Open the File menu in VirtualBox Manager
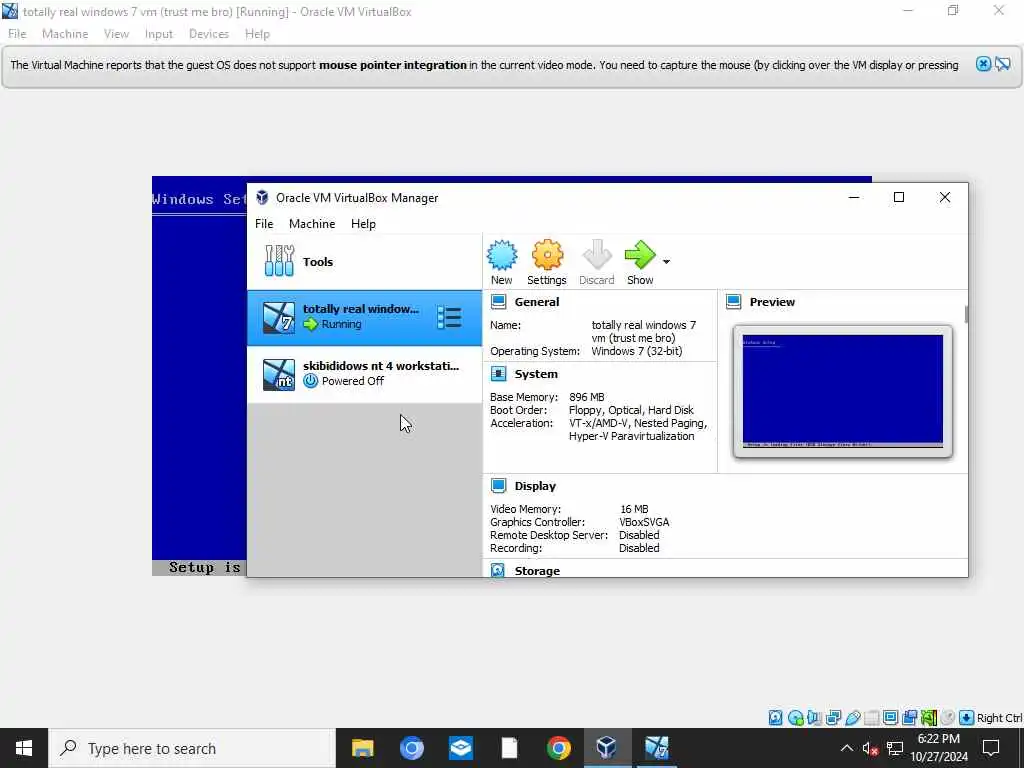This screenshot has height=768, width=1024. [264, 224]
